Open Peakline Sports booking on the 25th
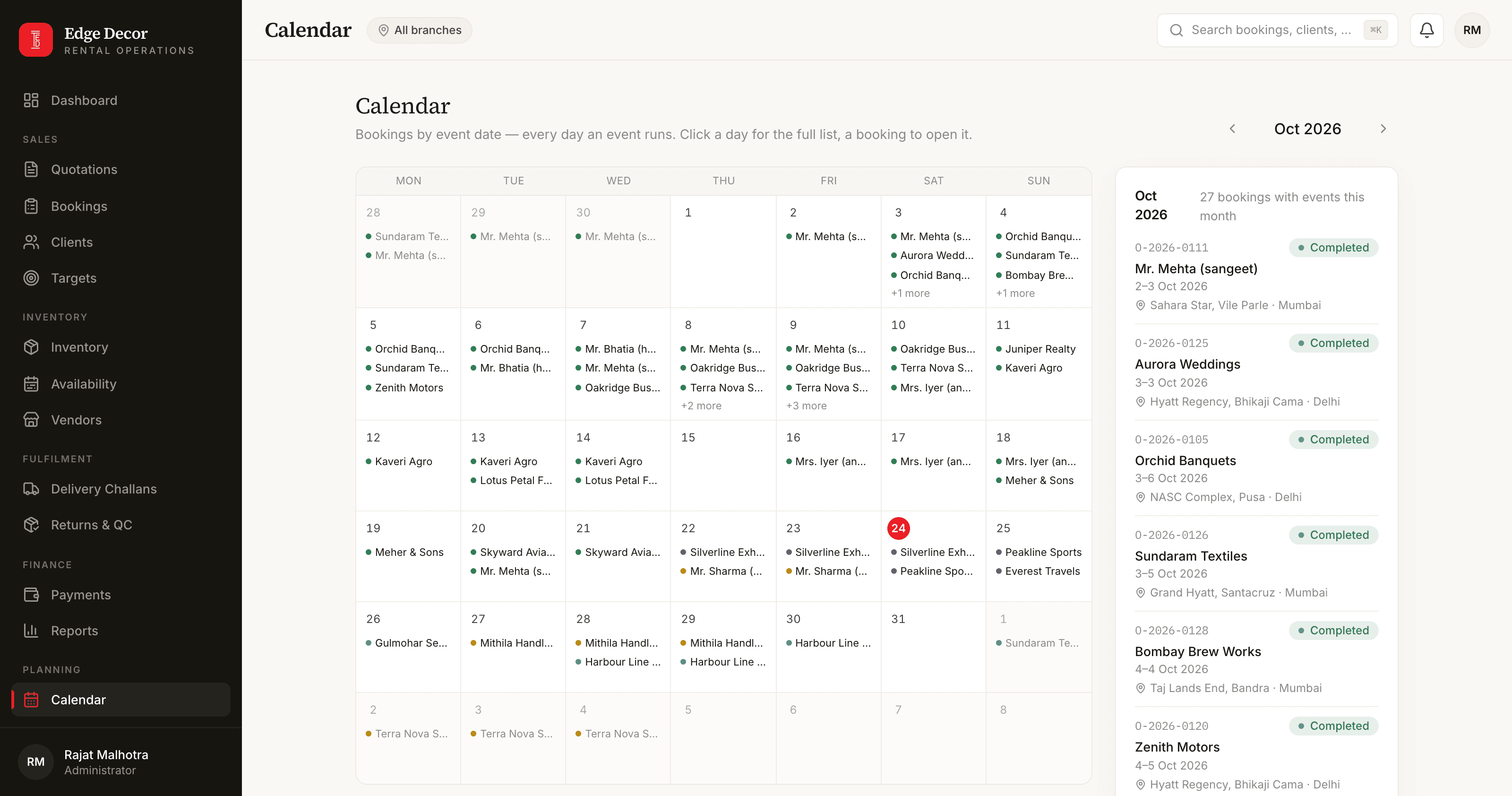 click(x=1039, y=553)
